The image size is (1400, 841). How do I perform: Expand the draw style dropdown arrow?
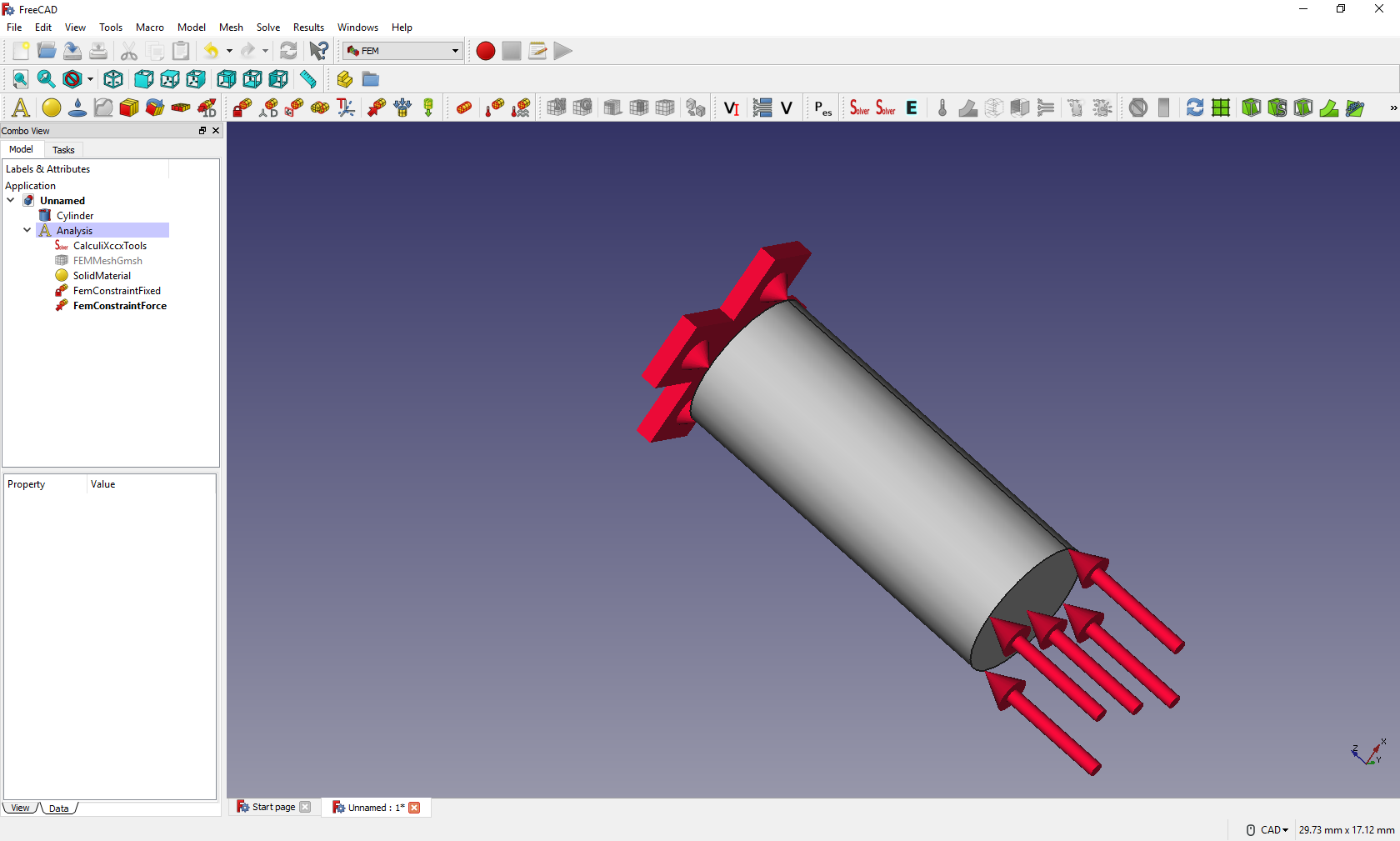click(90, 79)
